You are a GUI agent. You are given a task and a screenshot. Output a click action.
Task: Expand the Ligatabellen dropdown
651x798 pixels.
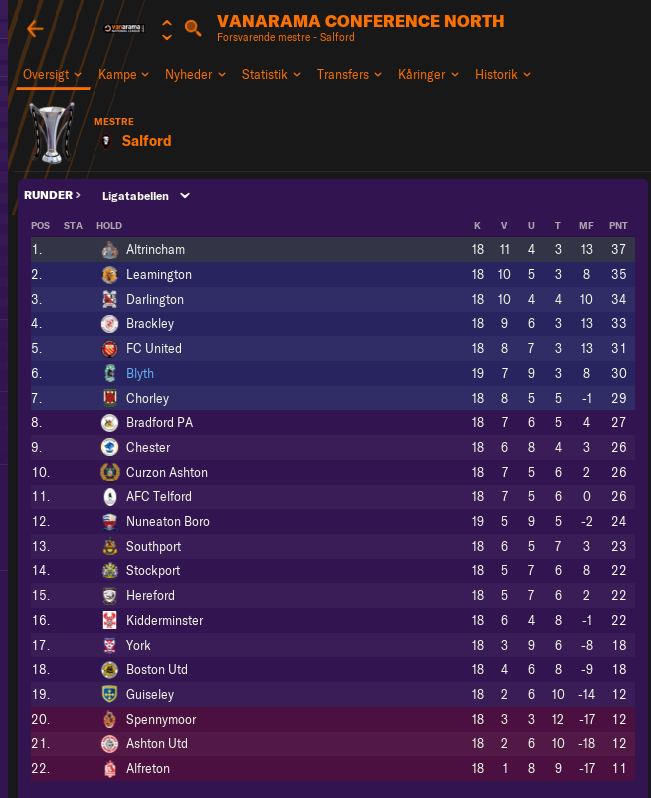146,196
